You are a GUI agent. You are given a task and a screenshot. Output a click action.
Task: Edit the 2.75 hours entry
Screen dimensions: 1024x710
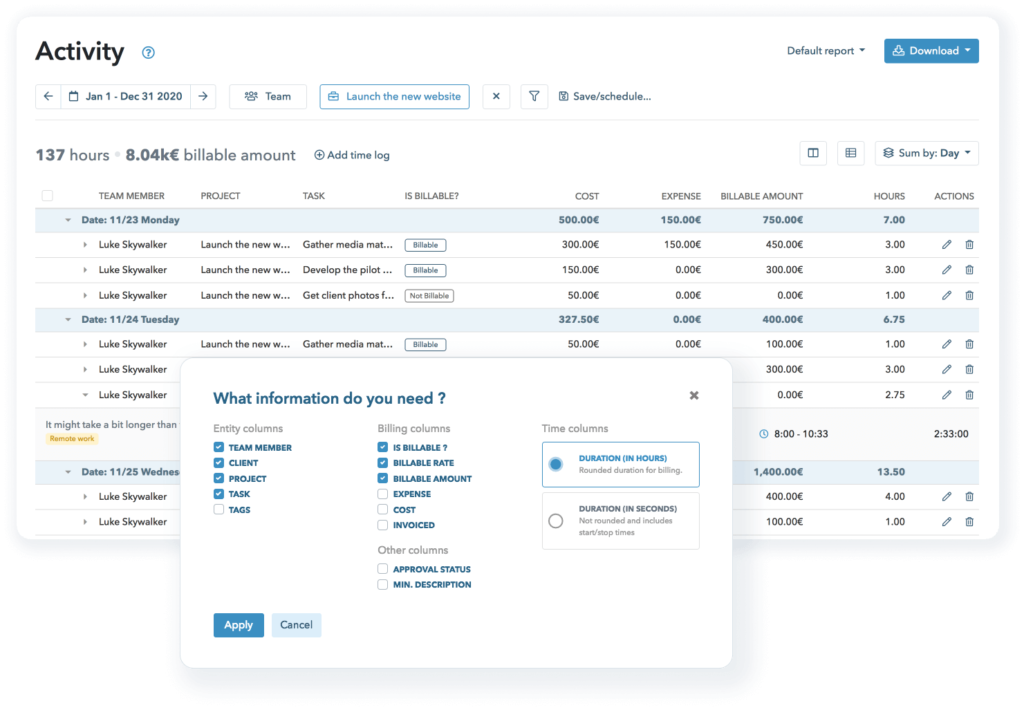[946, 395]
